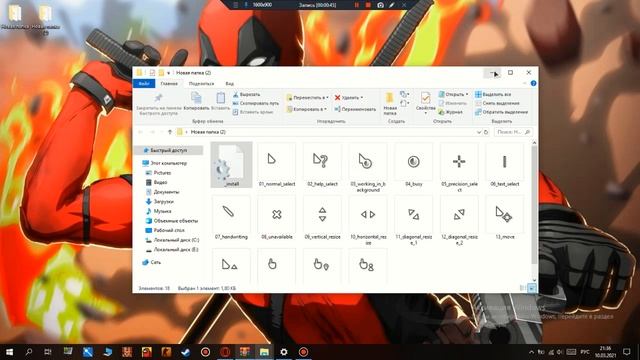Click Закрепить на панели быстрого доступа pin

[x=158, y=104]
